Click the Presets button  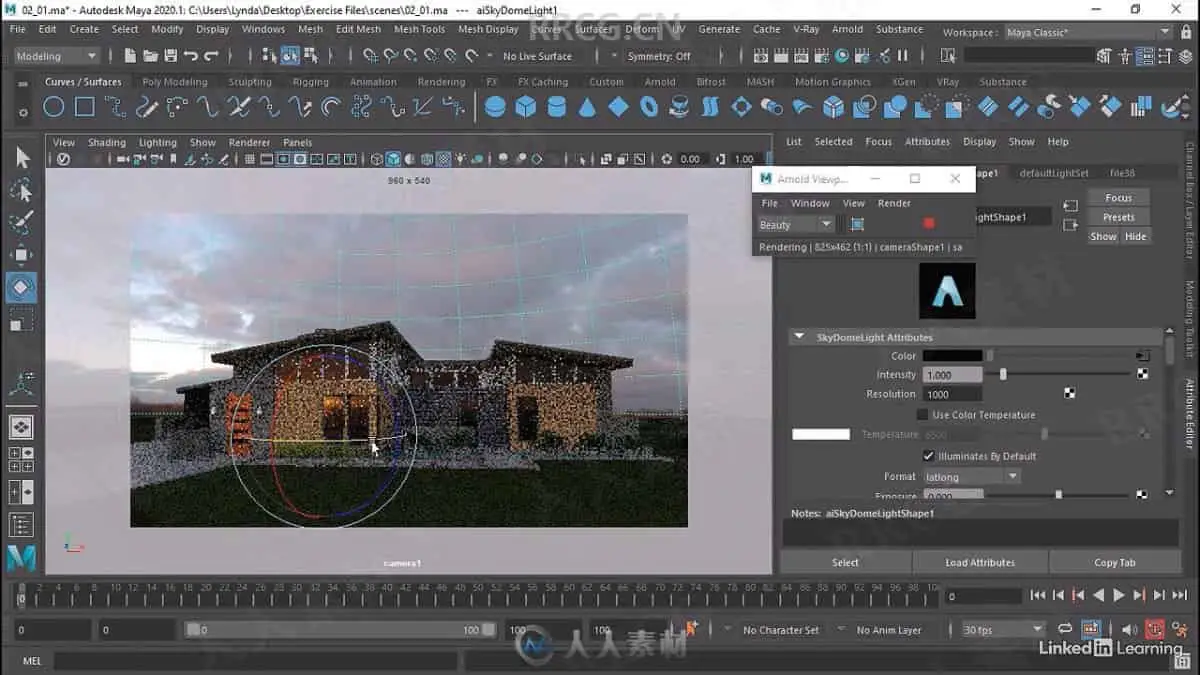pos(1118,217)
